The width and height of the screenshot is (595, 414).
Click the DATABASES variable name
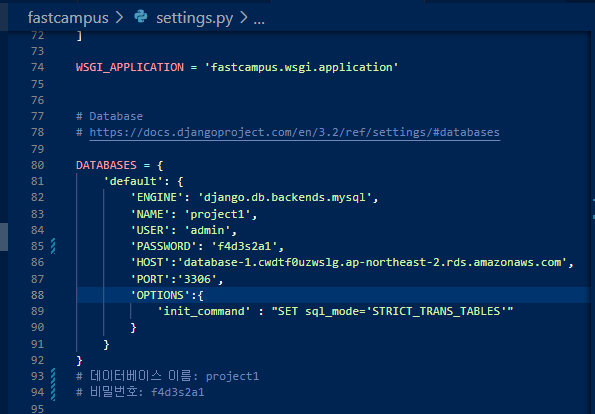coord(106,165)
